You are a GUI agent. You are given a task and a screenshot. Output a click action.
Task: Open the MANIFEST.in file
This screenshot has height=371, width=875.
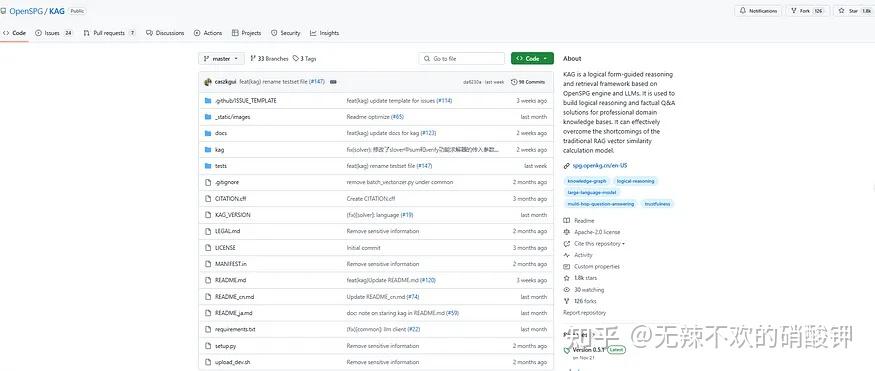click(231, 264)
